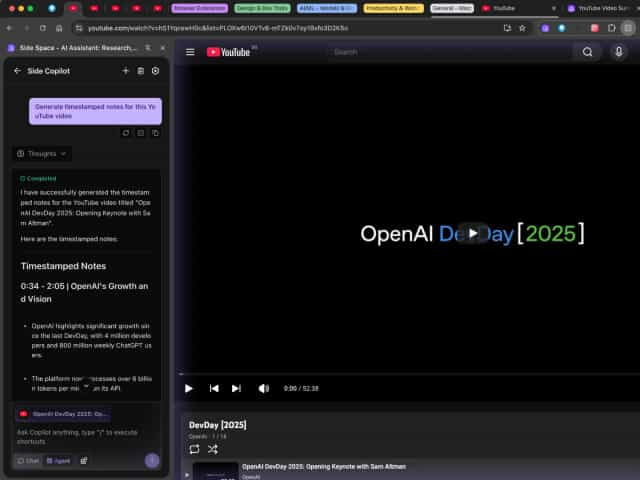Switch to YouTube Video Summary tab
Viewport: 640px width, 480px height.
coord(602,8)
